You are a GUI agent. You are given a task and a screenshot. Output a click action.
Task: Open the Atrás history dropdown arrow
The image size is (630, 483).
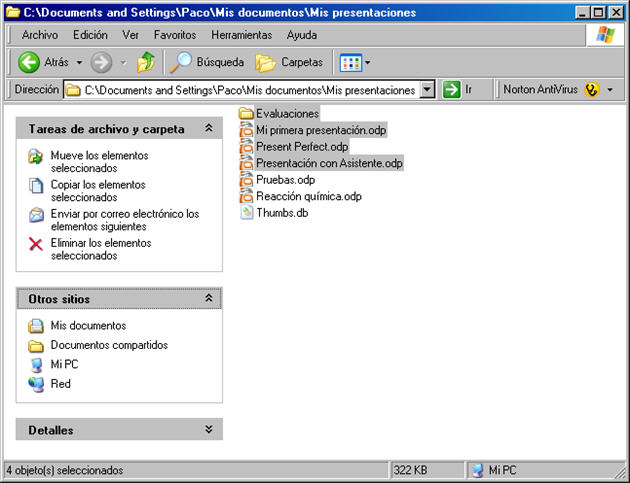(x=79, y=62)
